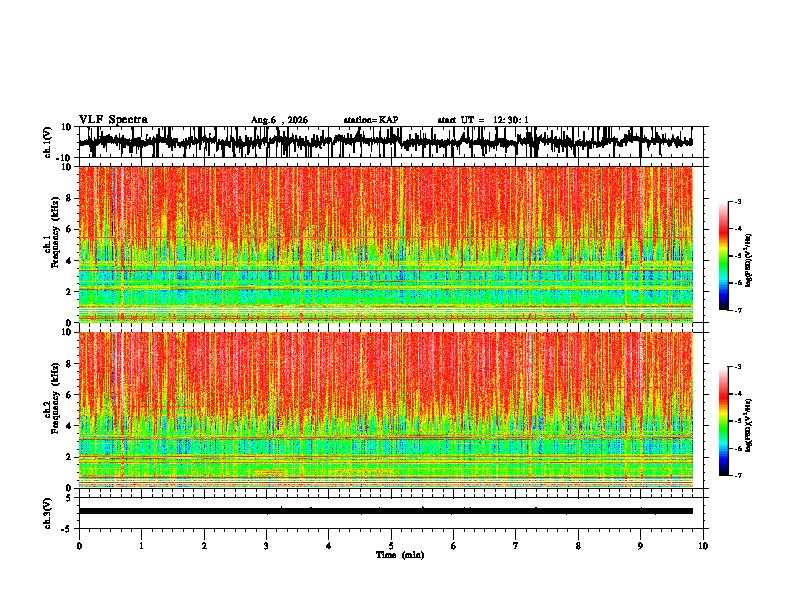Image resolution: width=792 pixels, height=612 pixels.
Task: Click the lower color scale bar
Action: (x=724, y=421)
